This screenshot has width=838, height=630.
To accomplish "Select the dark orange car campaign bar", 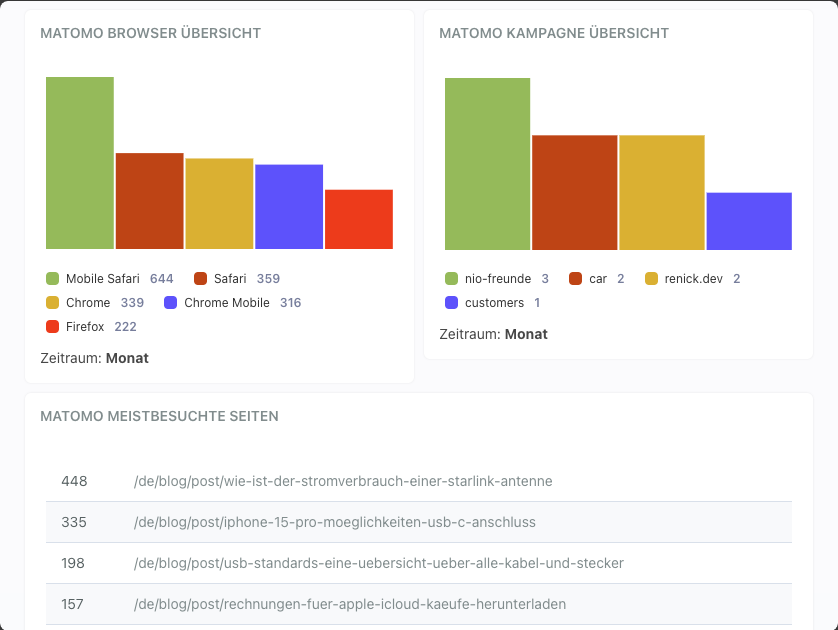I will click(x=575, y=192).
